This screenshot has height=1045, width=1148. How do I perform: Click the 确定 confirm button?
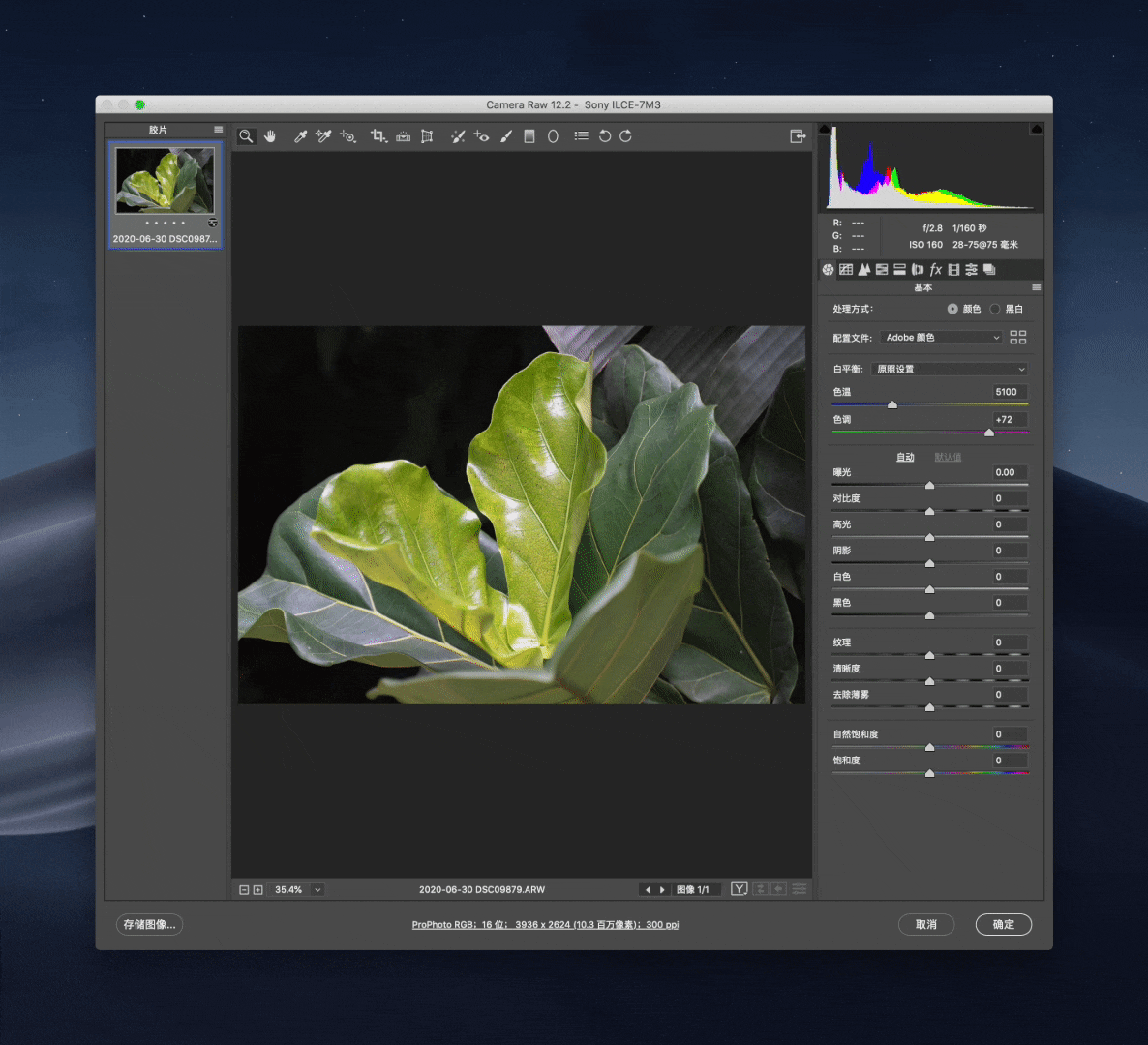pos(1004,924)
